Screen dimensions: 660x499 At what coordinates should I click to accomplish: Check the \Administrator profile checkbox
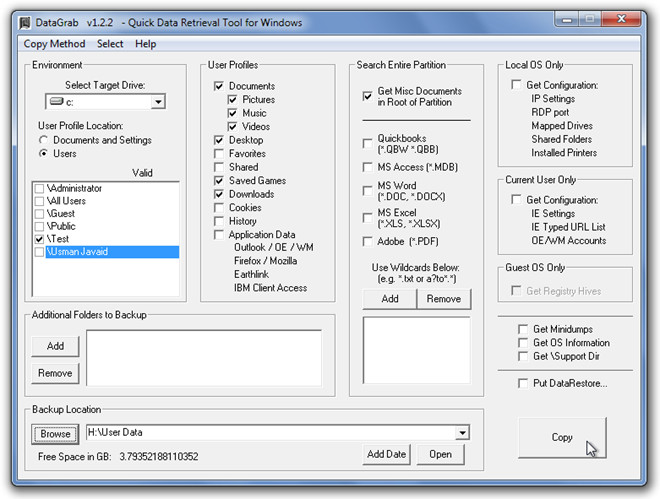(39, 188)
